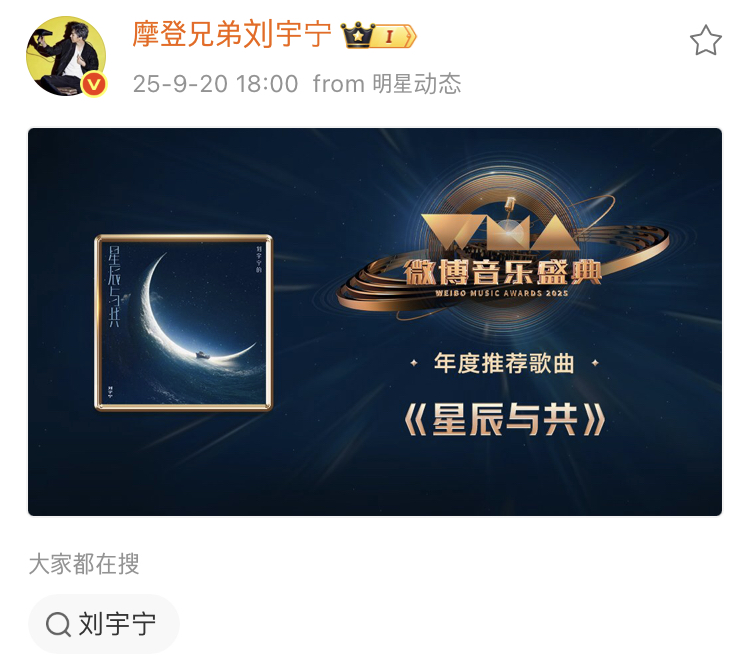Tap the orange verified V badge
This screenshot has height=662, width=750.
pos(94,85)
